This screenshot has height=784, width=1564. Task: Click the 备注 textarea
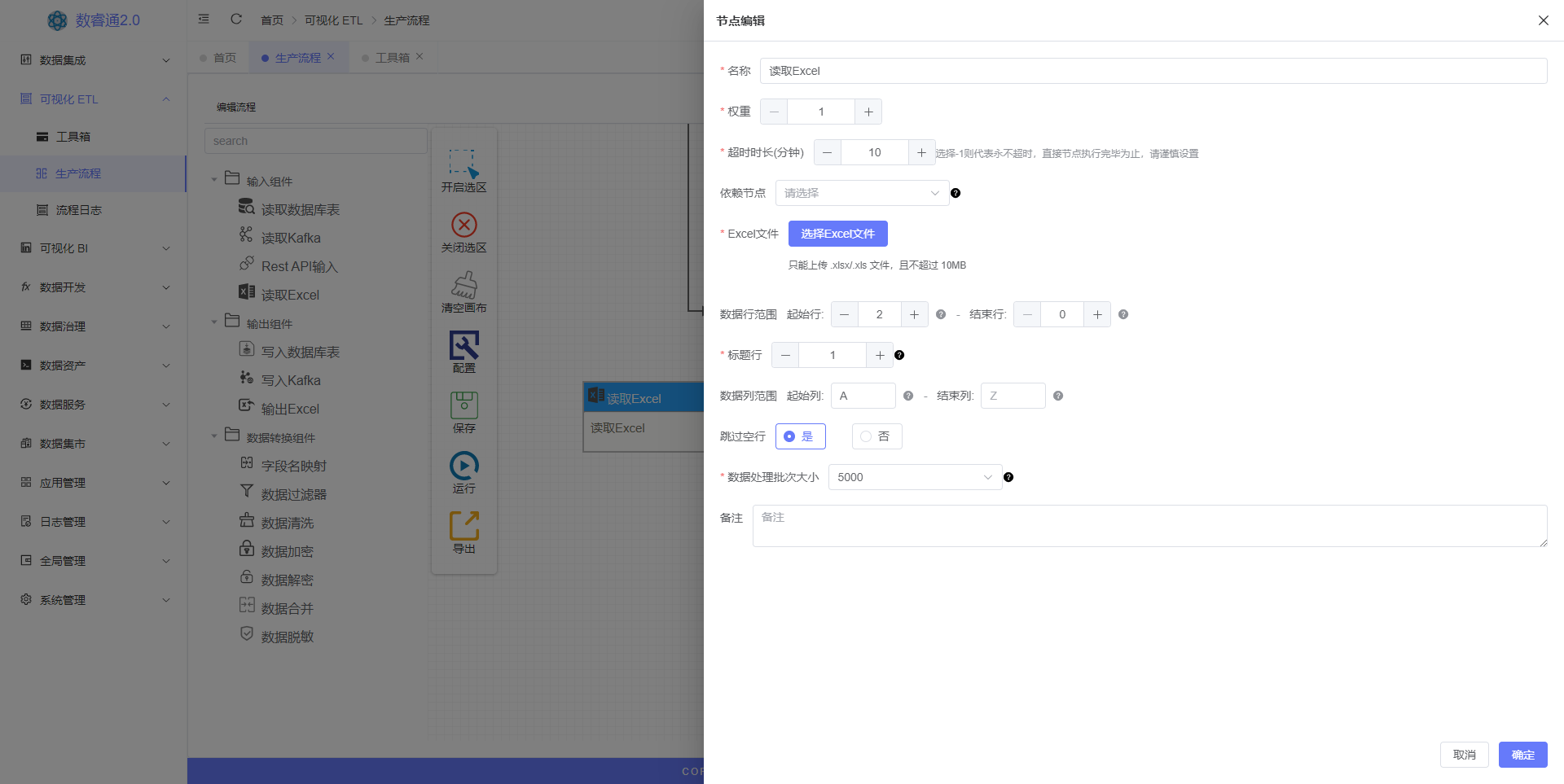[1150, 526]
